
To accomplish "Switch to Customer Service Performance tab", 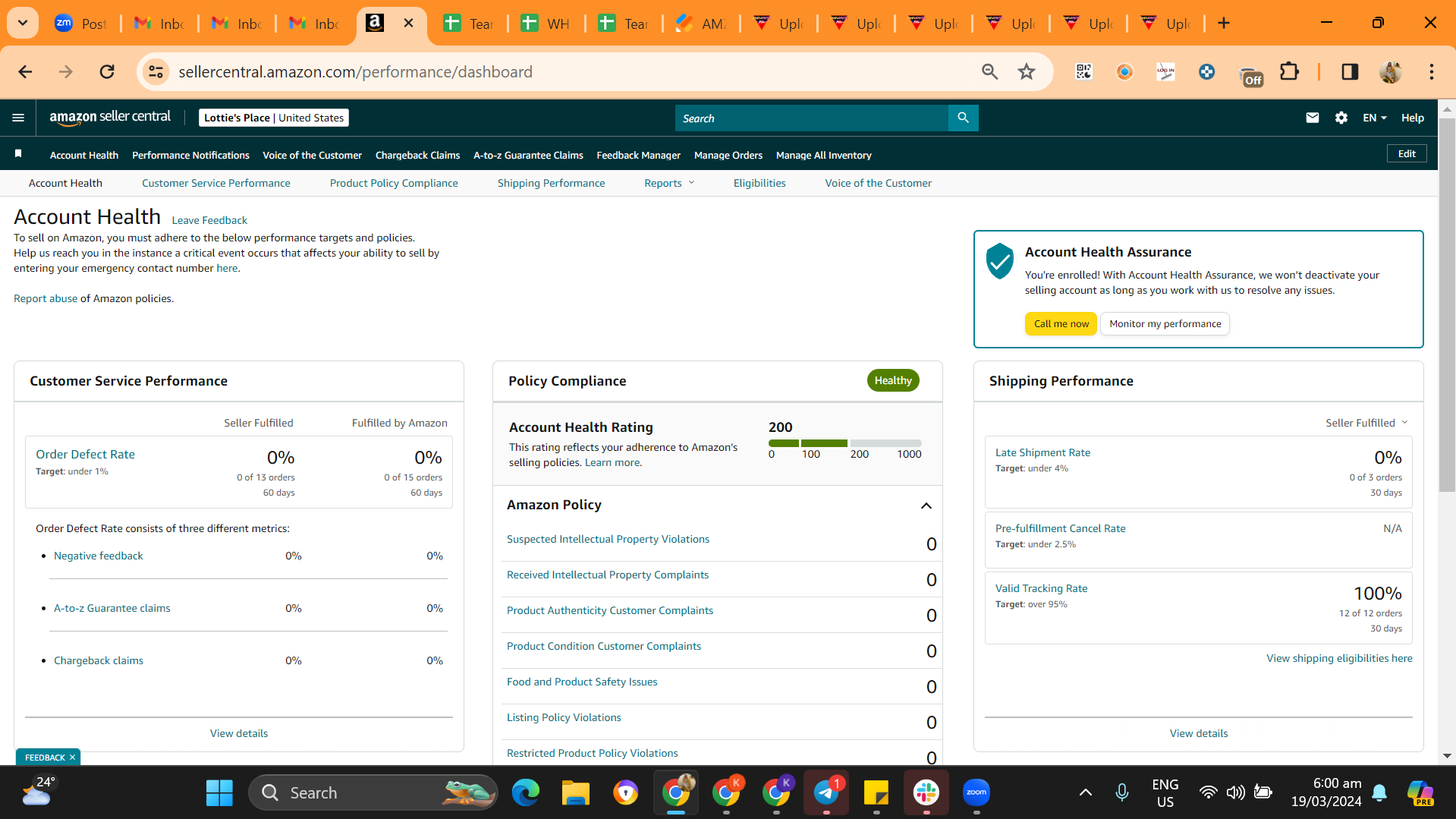I will tap(215, 183).
